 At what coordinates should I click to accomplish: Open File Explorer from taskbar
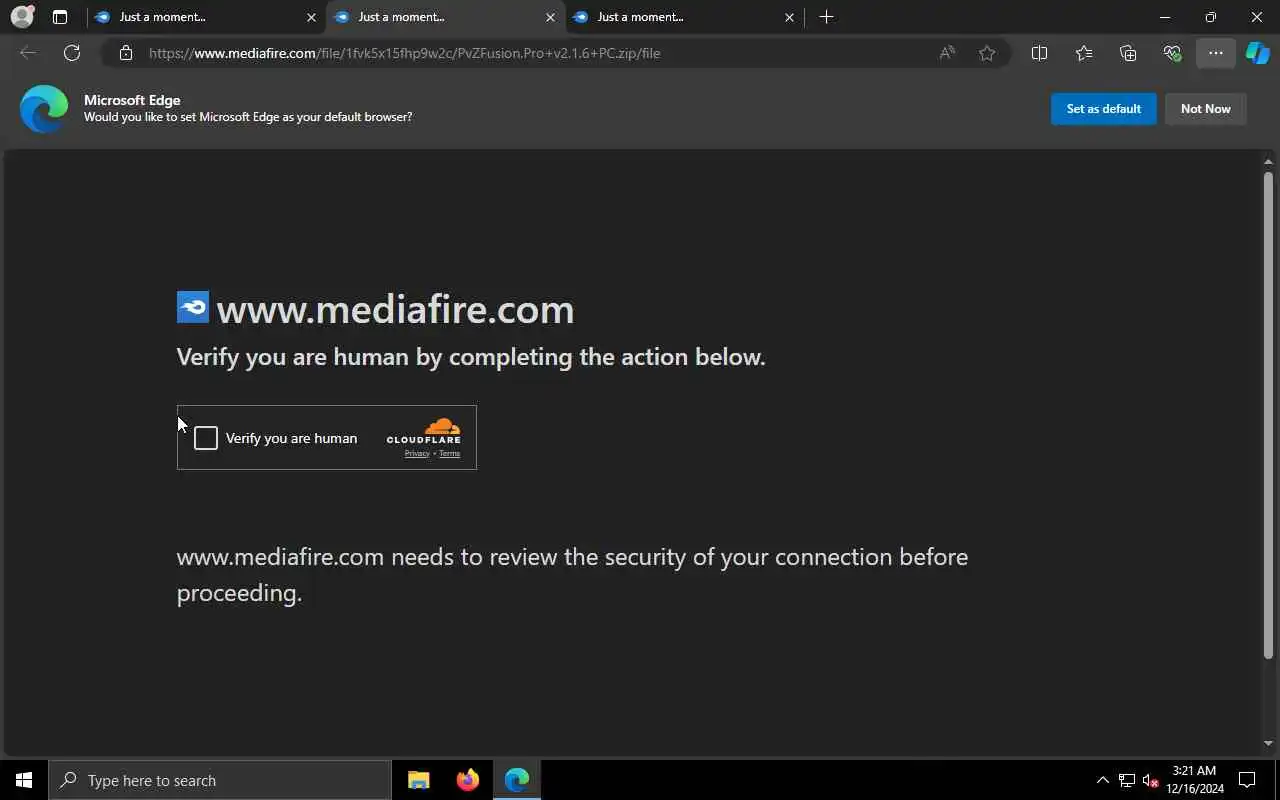419,780
